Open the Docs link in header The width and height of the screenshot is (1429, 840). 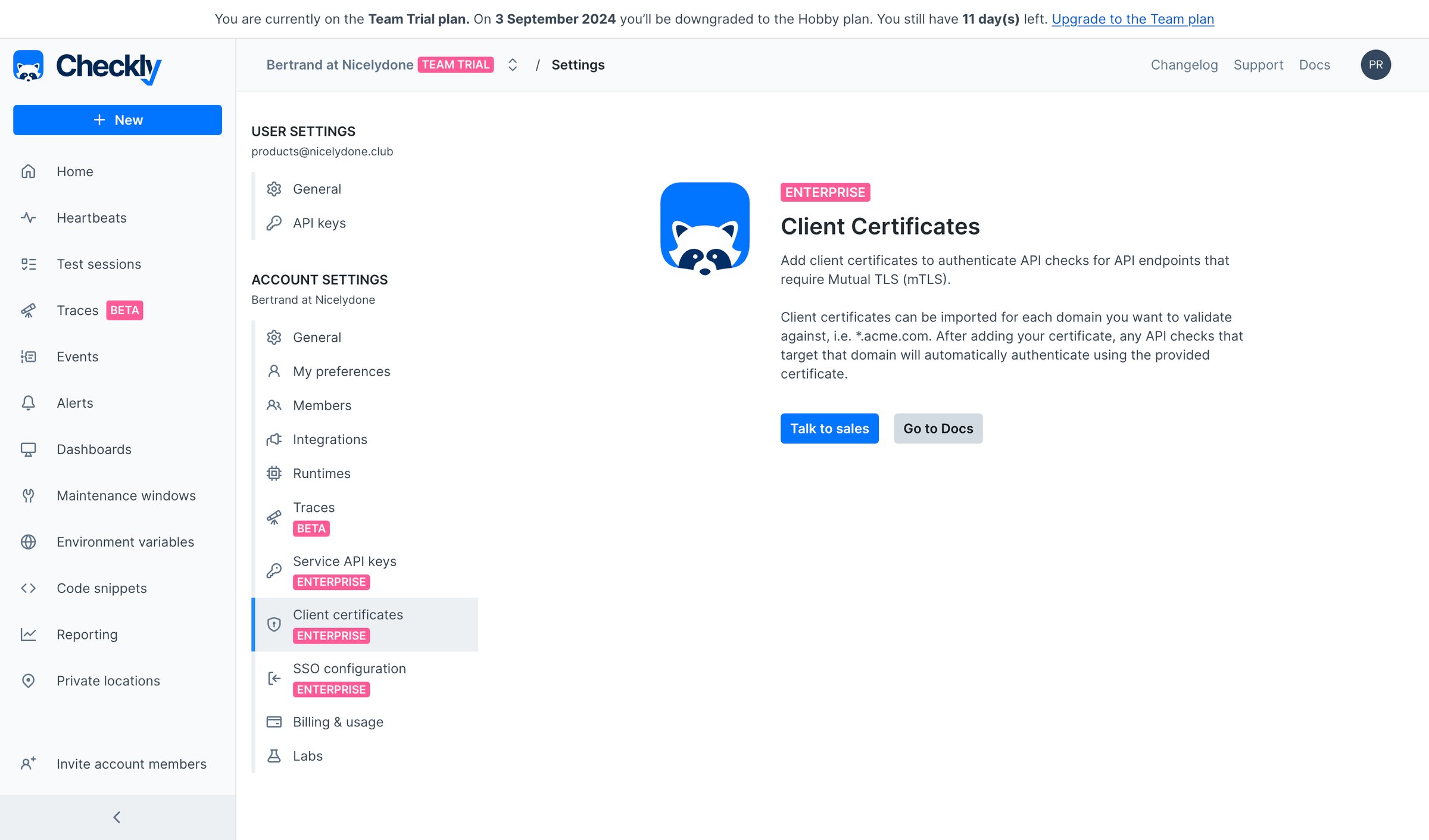click(1314, 65)
